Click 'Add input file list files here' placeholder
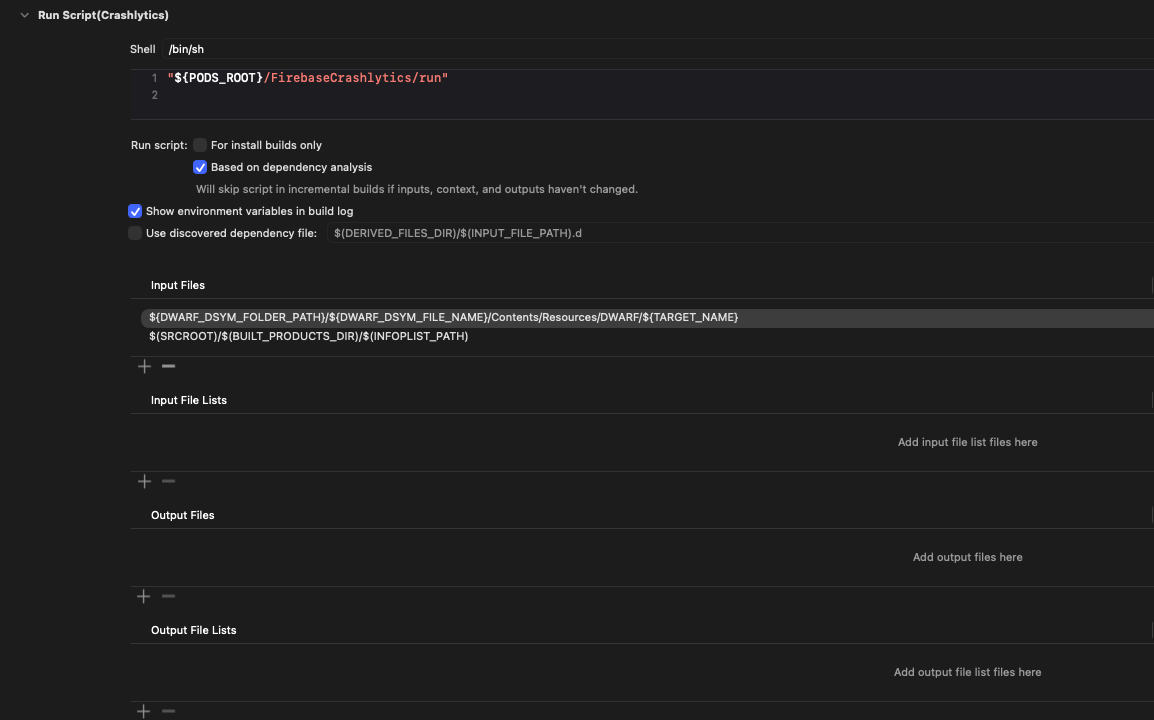 [968, 442]
